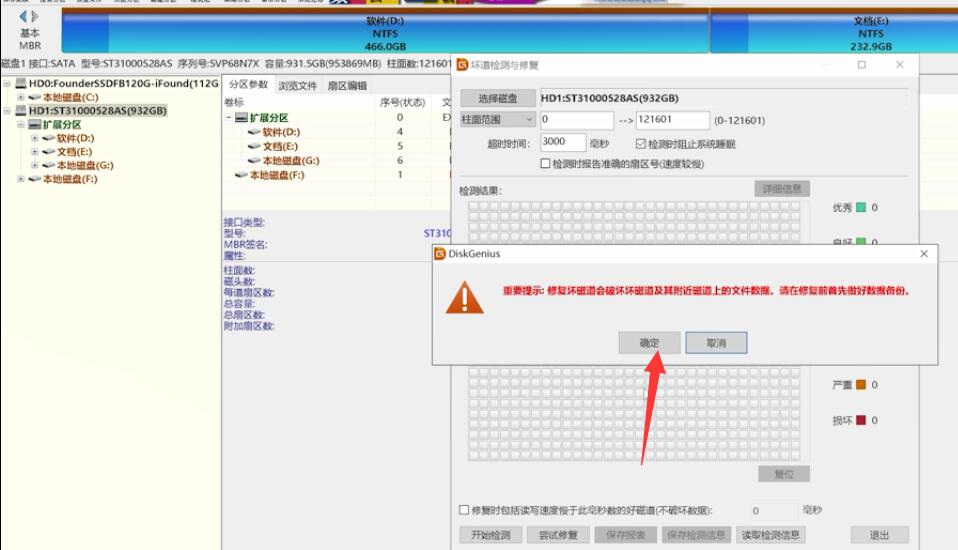958x550 pixels.
Task: Click the orange warning triangle icon
Action: tap(465, 298)
